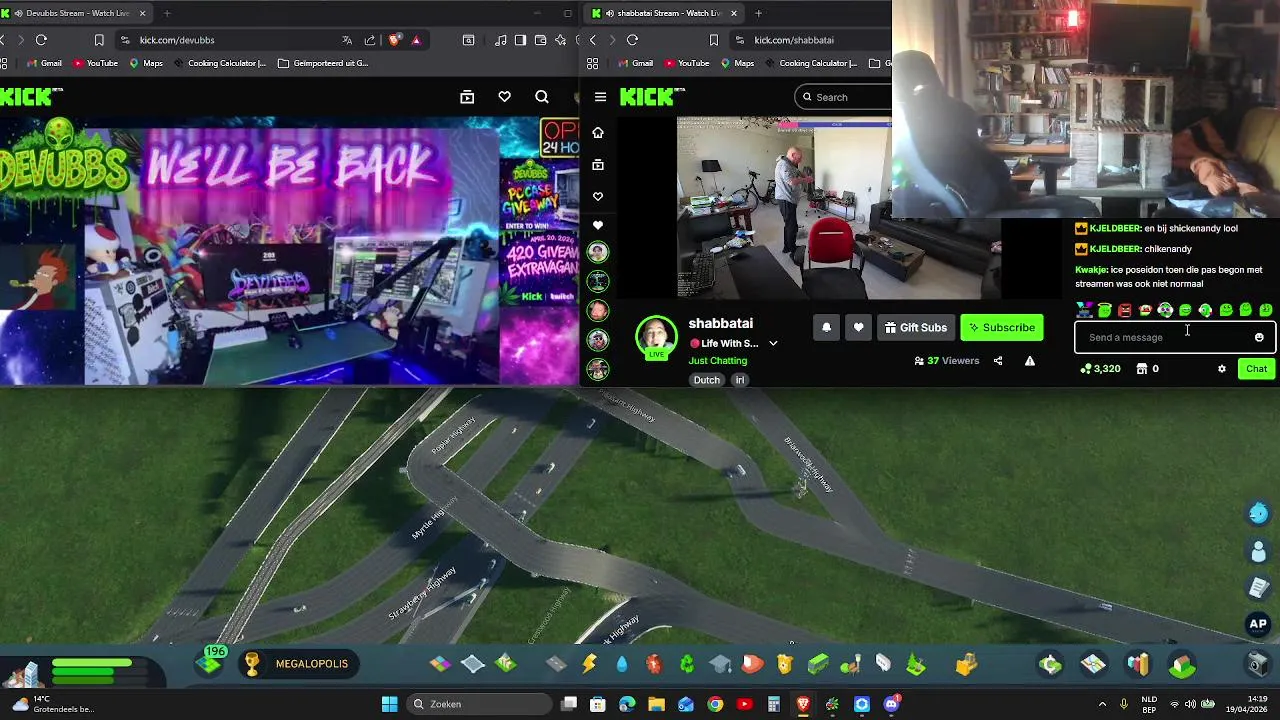Open search in the Devubbs Kick page
Screen dimensions: 1280x720
coord(542,97)
